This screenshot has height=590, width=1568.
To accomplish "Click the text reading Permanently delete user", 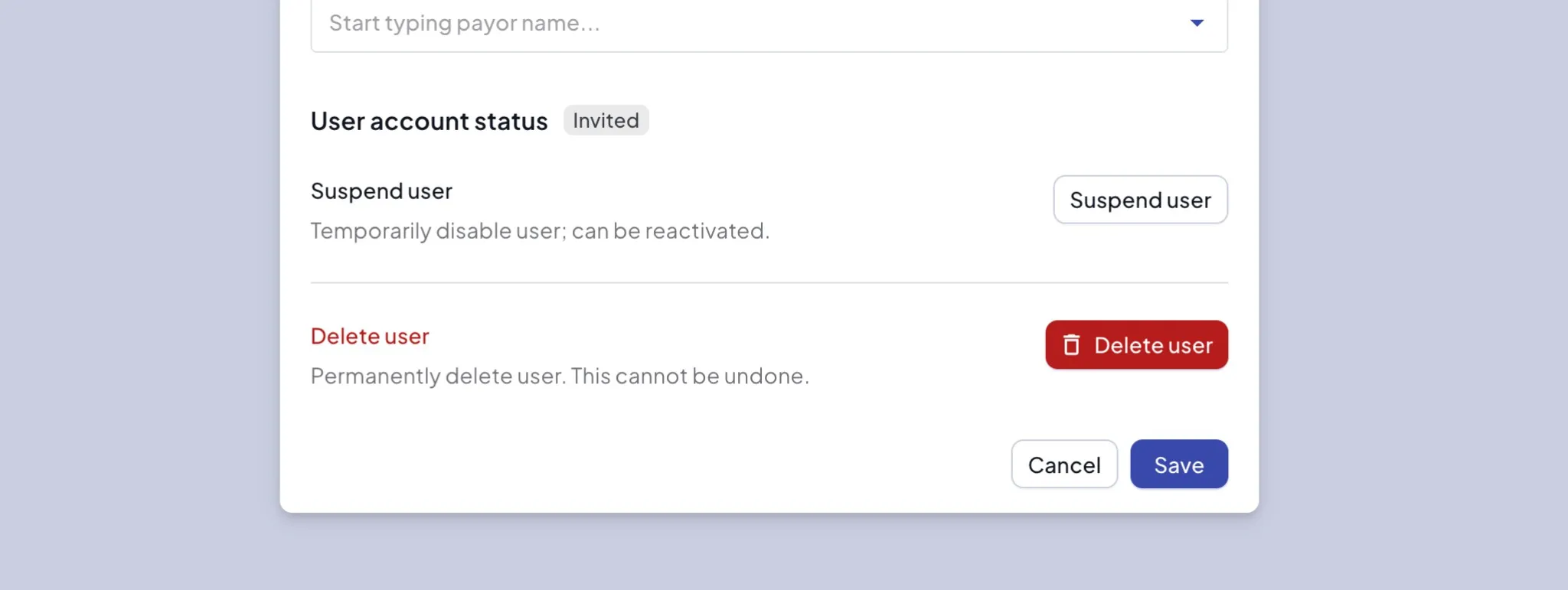I will pos(559,375).
